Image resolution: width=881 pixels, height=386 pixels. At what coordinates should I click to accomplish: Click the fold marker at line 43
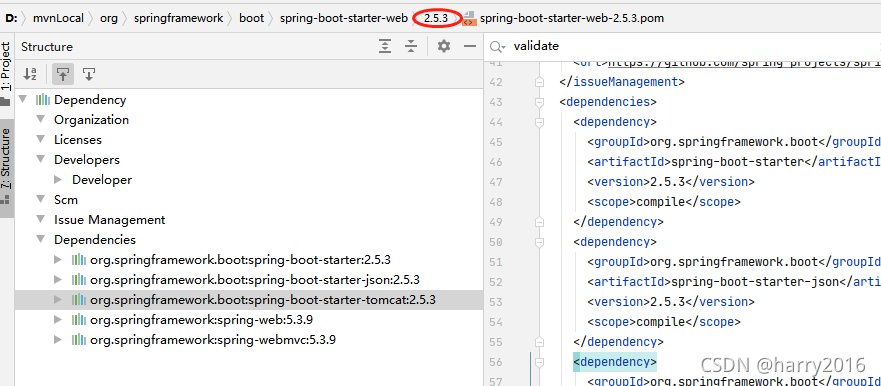pos(540,102)
